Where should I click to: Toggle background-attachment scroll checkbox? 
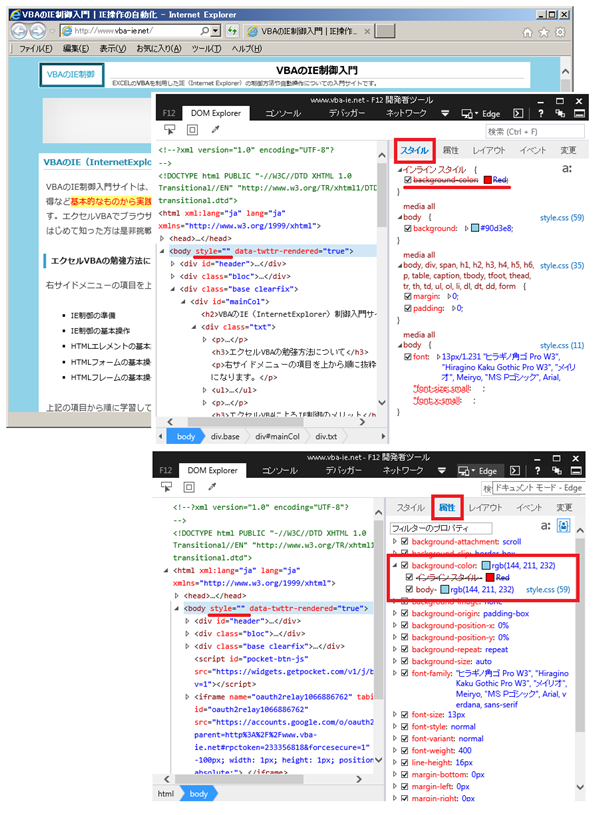(405, 542)
